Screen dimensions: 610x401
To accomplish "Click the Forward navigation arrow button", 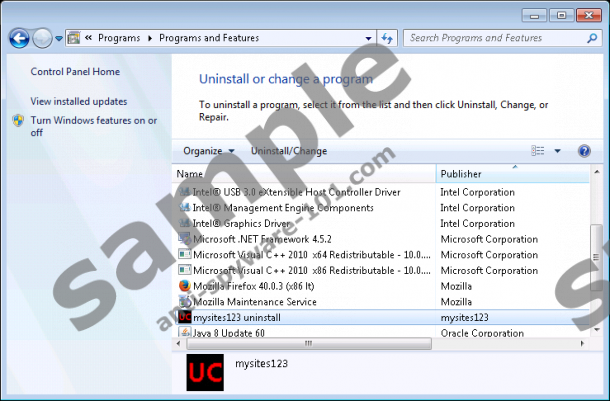I will [x=42, y=39].
